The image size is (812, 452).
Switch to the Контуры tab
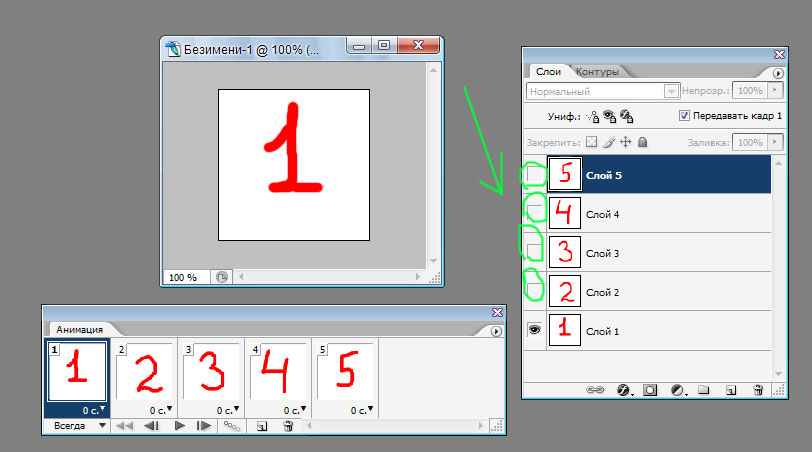point(597,71)
